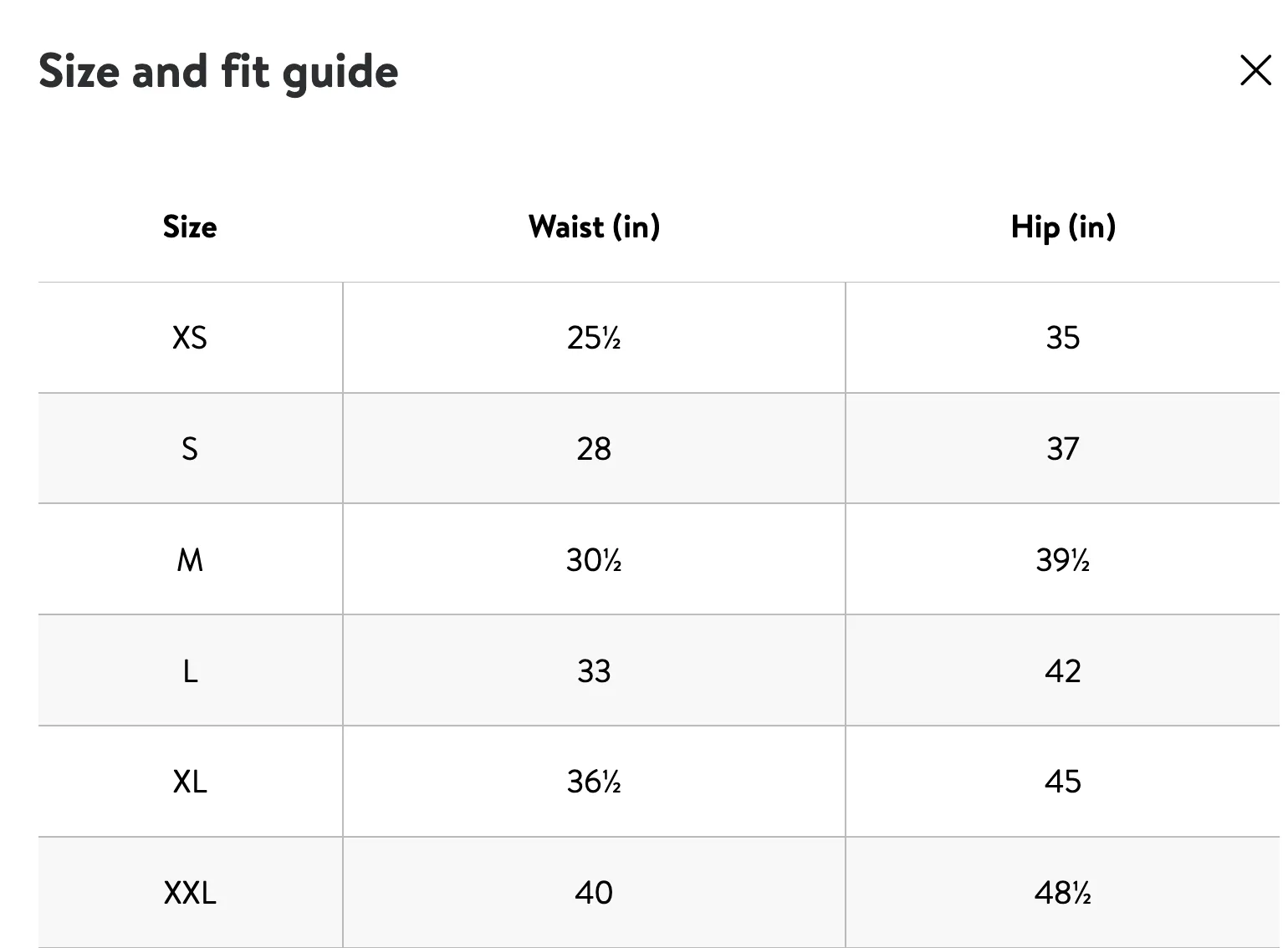Image resolution: width=1288 pixels, height=948 pixels.
Task: Click the 39½ hip value for M
Action: click(1063, 559)
